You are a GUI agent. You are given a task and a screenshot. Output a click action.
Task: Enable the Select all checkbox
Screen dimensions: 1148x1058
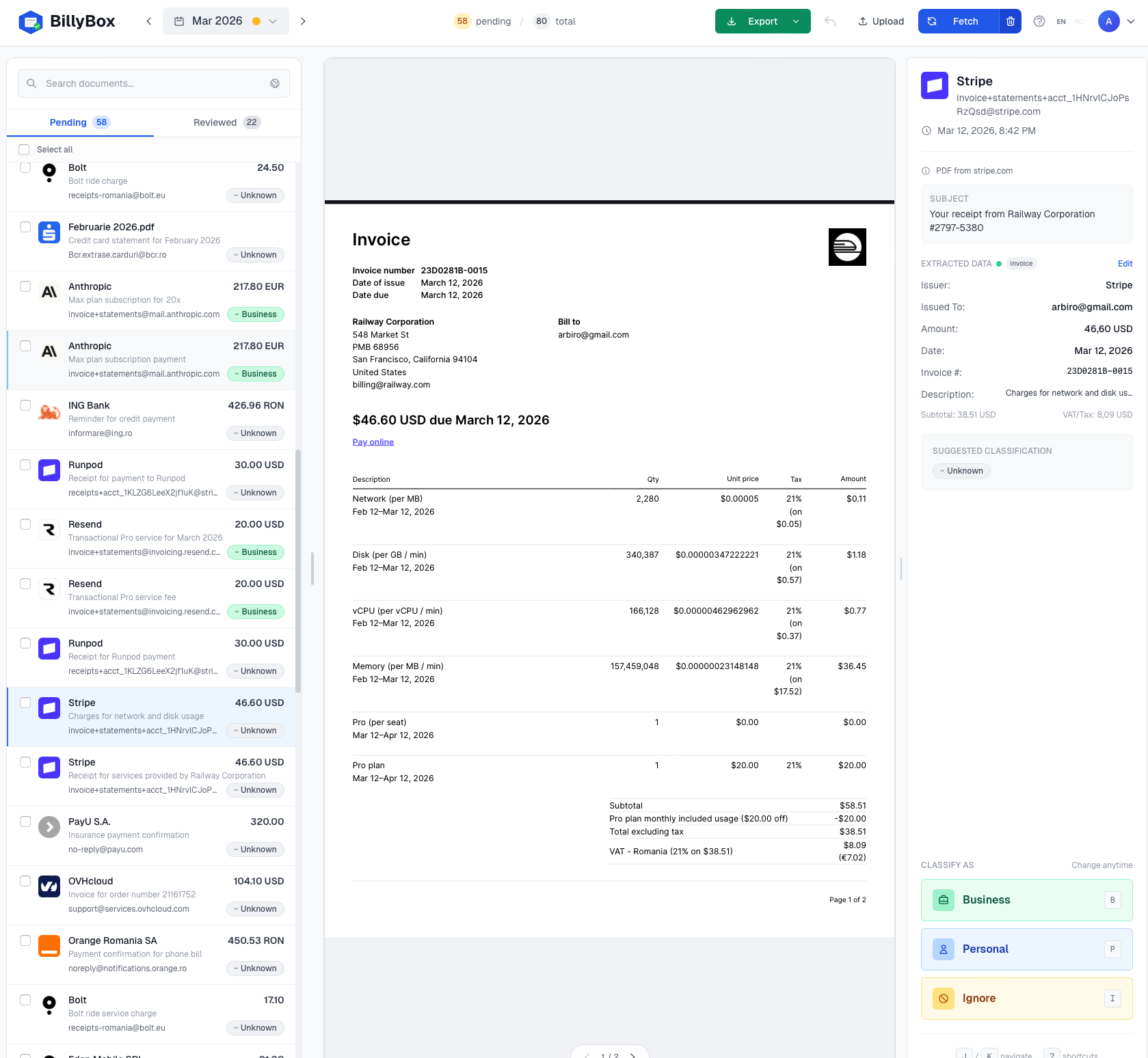pos(24,149)
